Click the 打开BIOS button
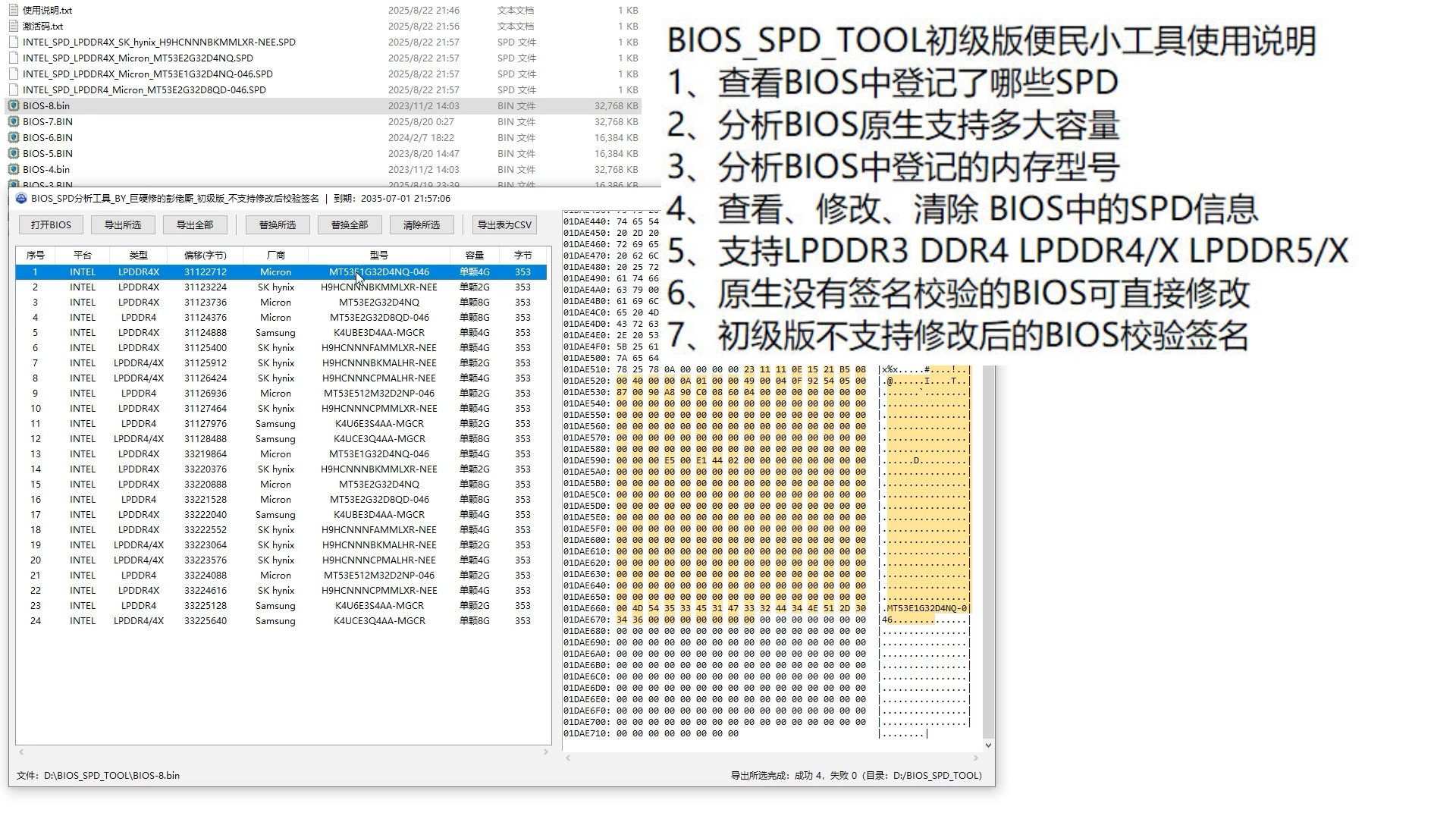 [51, 224]
